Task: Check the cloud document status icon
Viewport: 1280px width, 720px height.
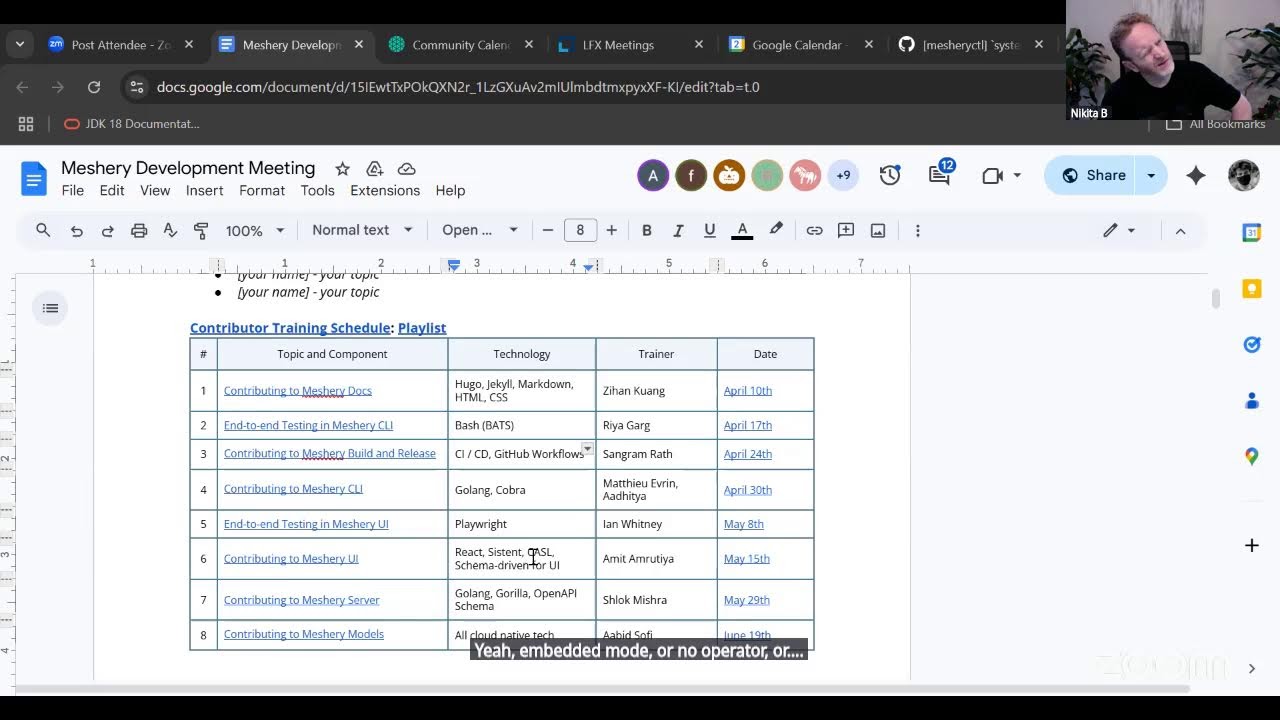Action: (406, 169)
